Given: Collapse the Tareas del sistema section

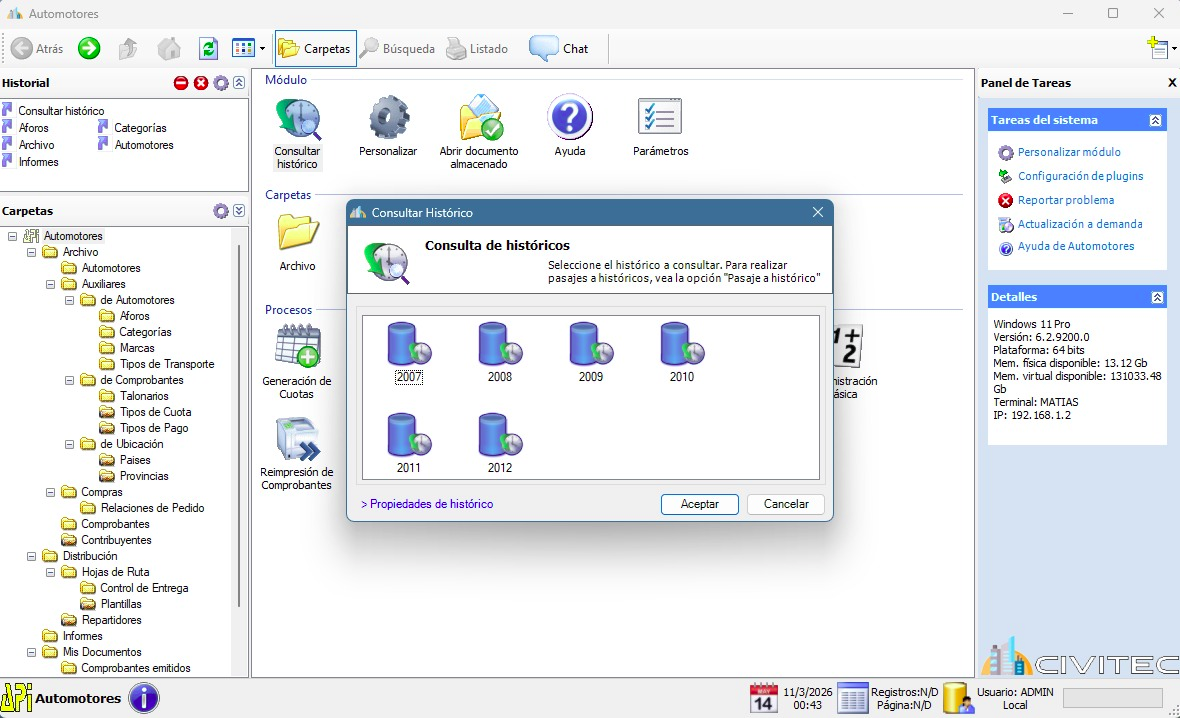Looking at the screenshot, I should tap(1155, 120).
